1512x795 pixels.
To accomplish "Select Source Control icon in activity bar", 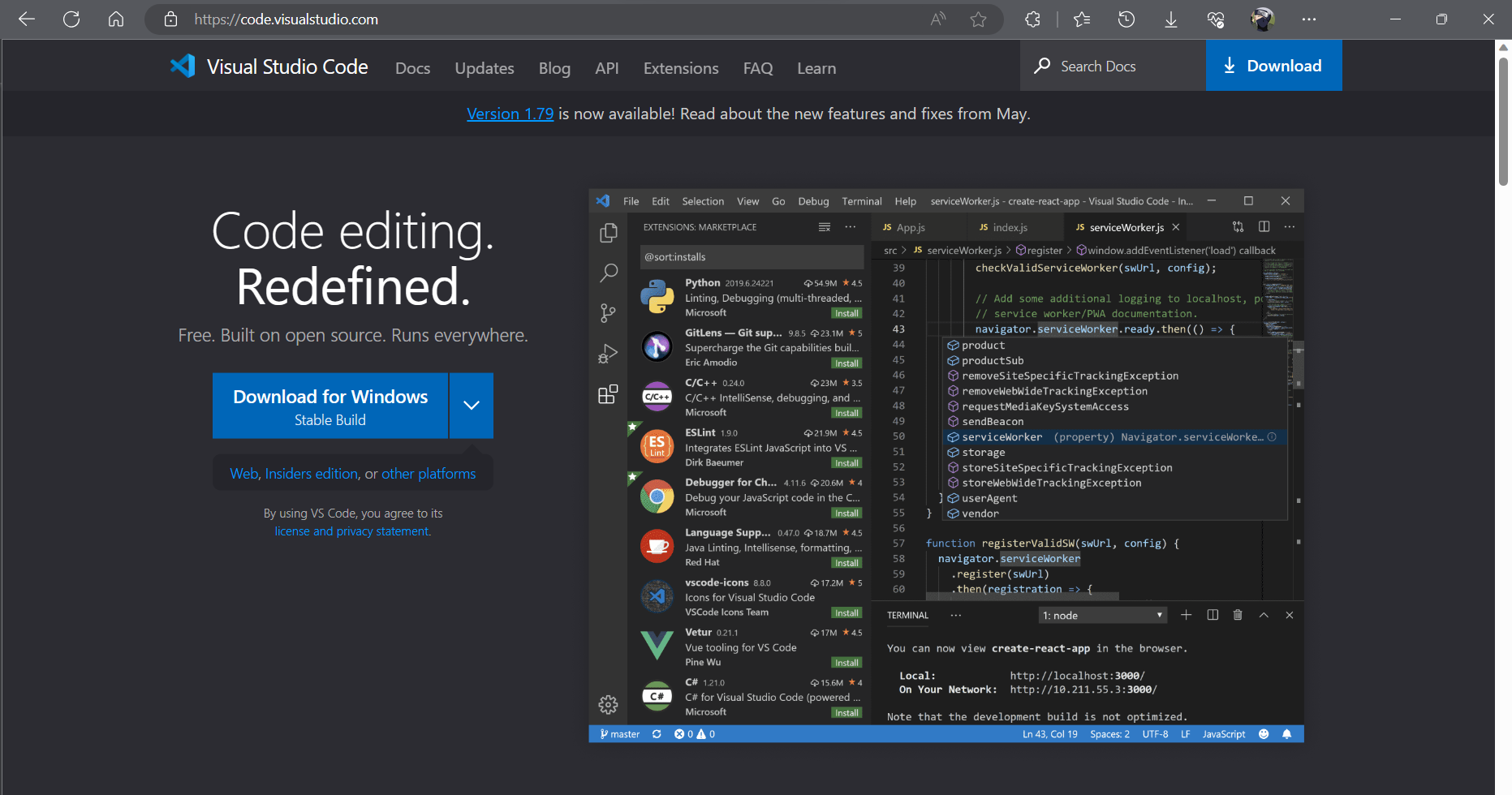I will (x=608, y=313).
